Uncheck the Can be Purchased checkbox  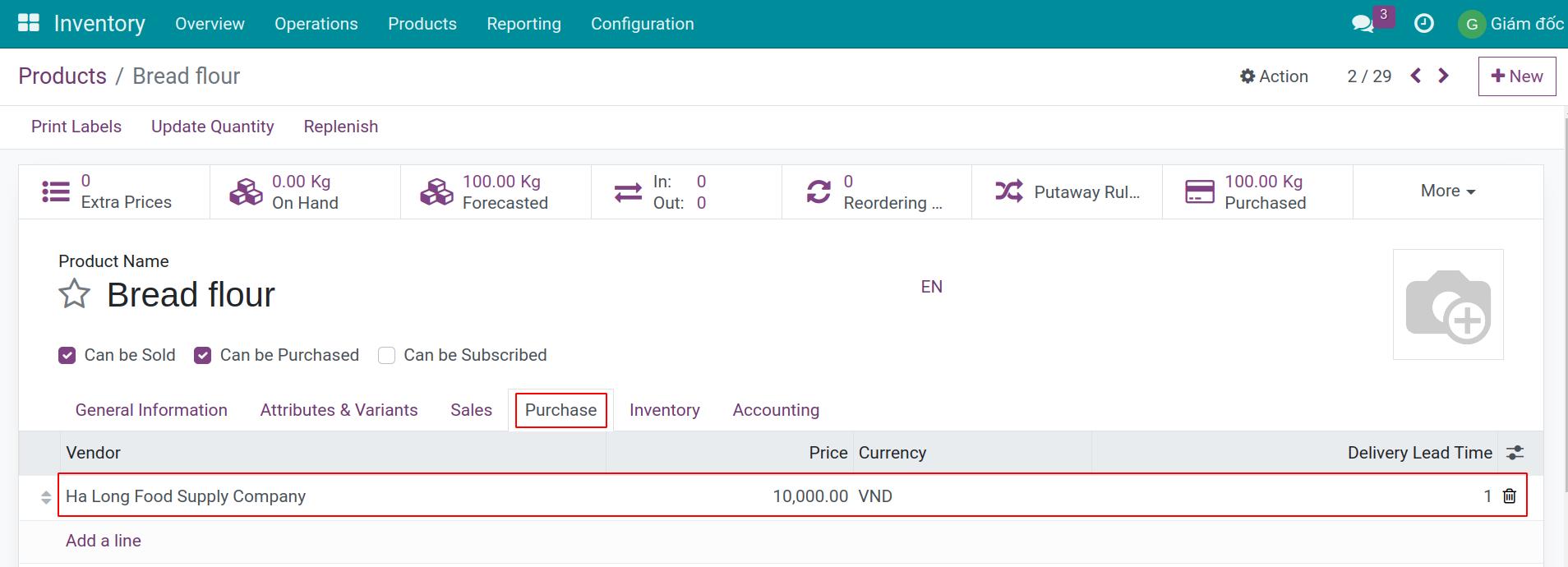(203, 355)
